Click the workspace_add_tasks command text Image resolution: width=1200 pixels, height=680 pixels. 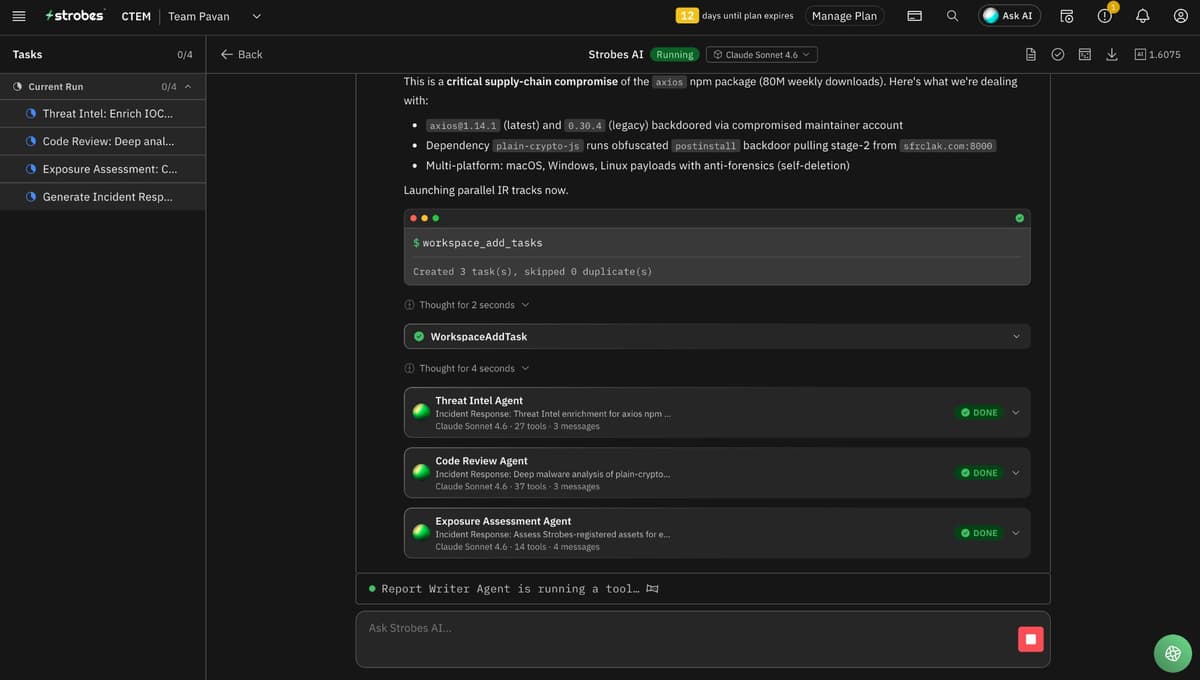coord(482,243)
